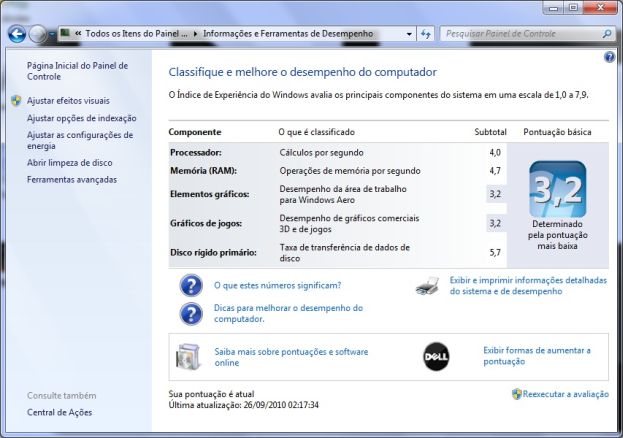623x438 pixels.
Task: Open 'Ajustar opções de indexação' link
Action: [x=81, y=118]
